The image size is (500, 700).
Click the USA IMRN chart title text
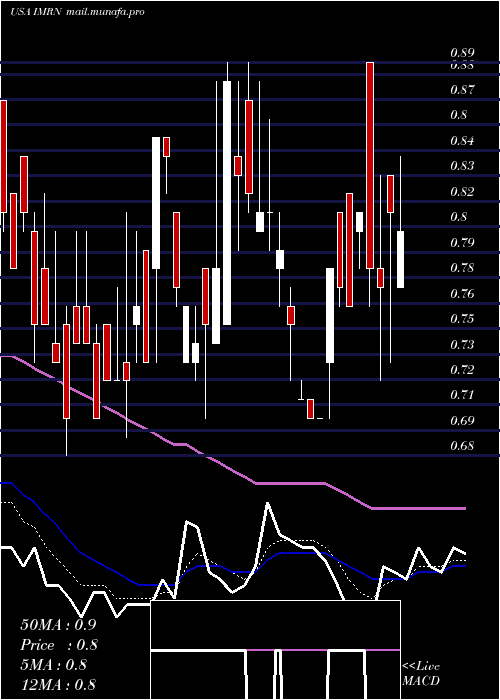36,12
